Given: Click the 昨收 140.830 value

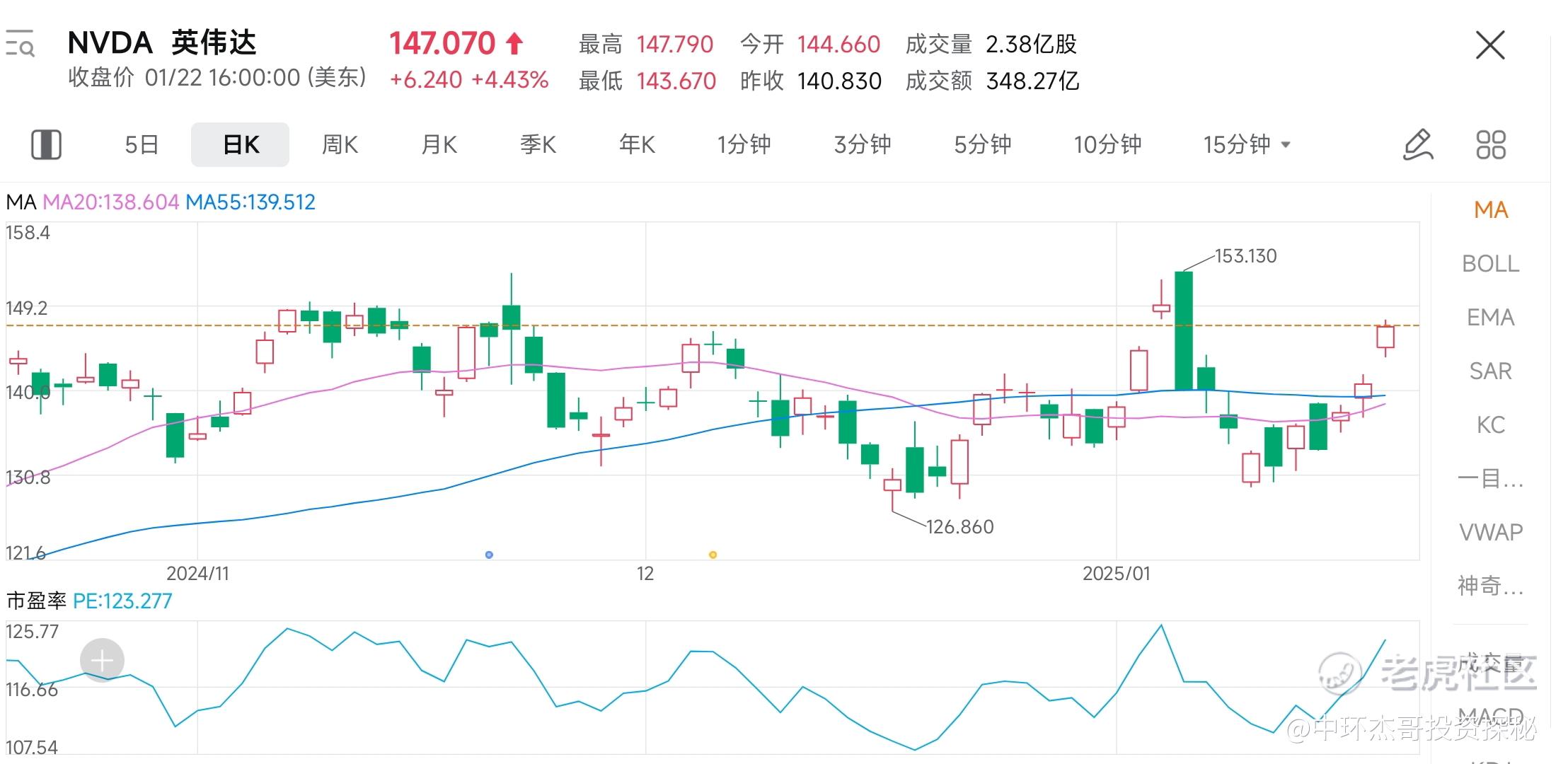Looking at the screenshot, I should click(839, 81).
